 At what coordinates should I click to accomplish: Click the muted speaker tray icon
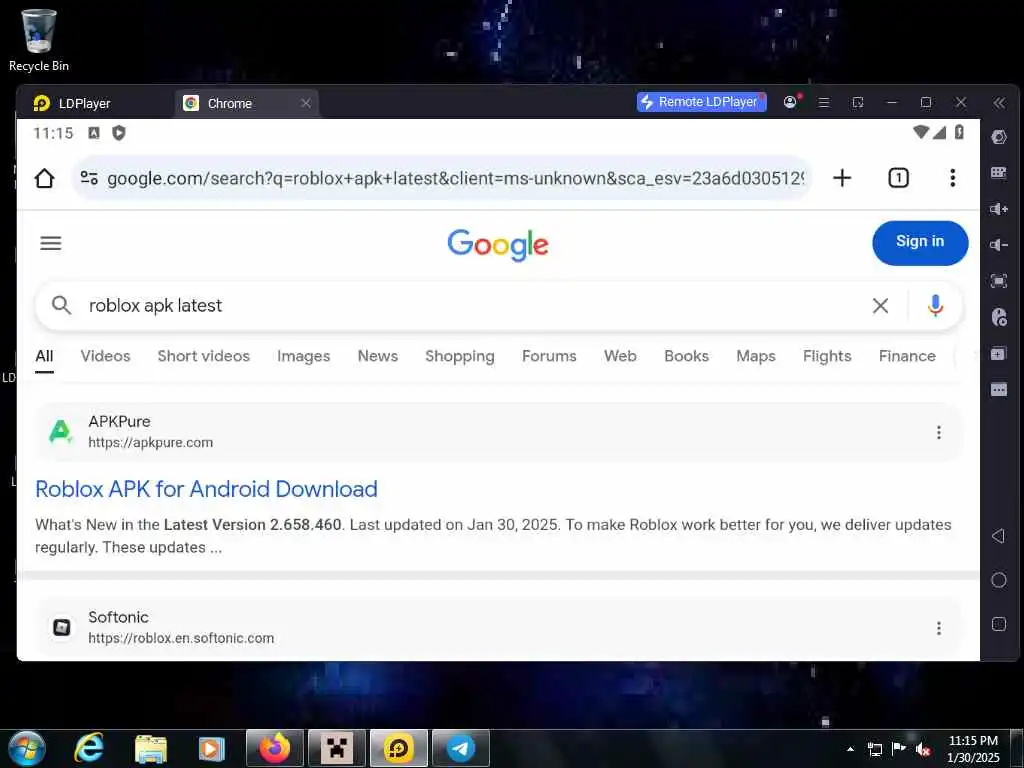[x=923, y=749]
